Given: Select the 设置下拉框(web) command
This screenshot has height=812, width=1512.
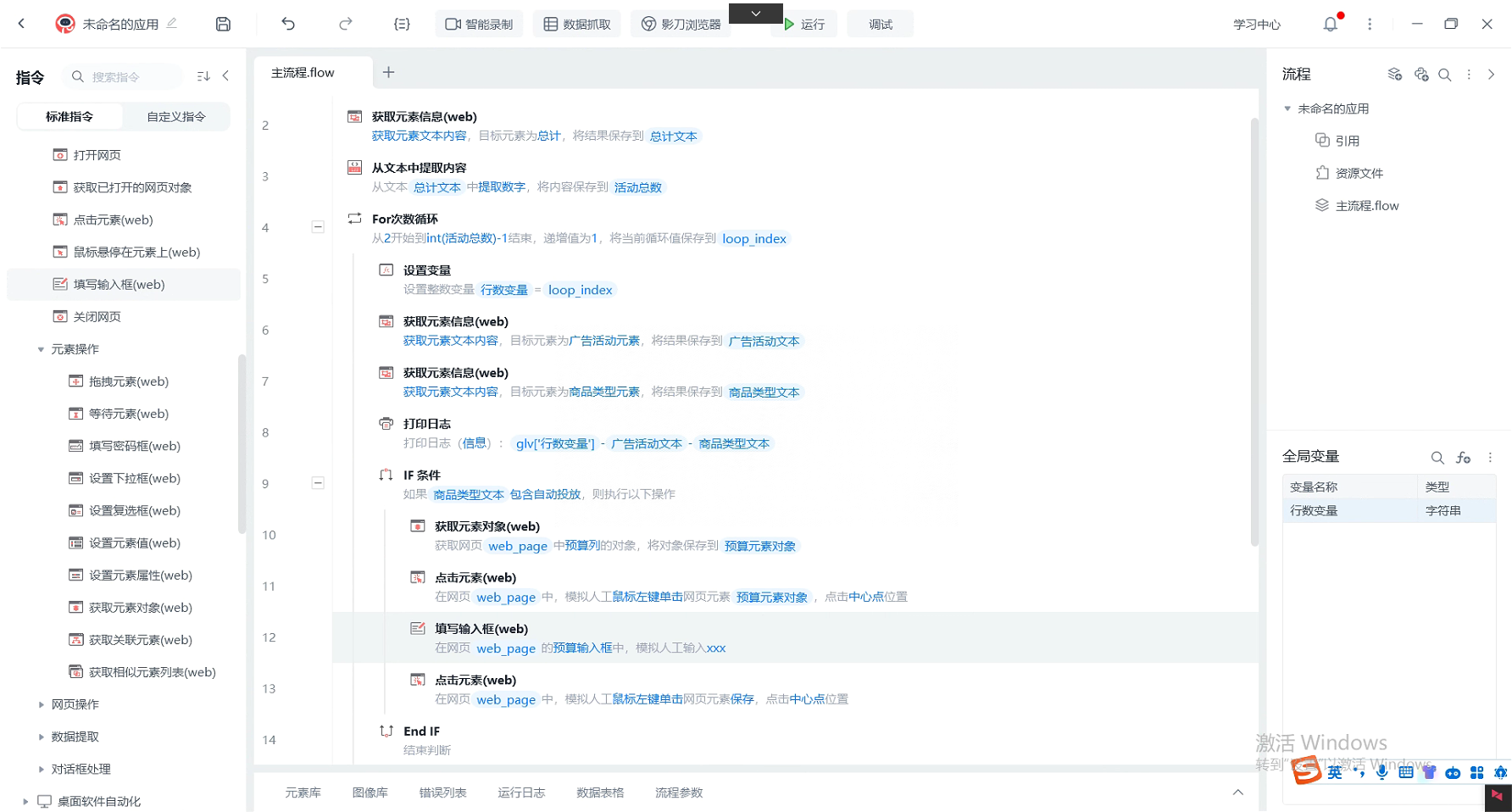Looking at the screenshot, I should pyautogui.click(x=124, y=478).
